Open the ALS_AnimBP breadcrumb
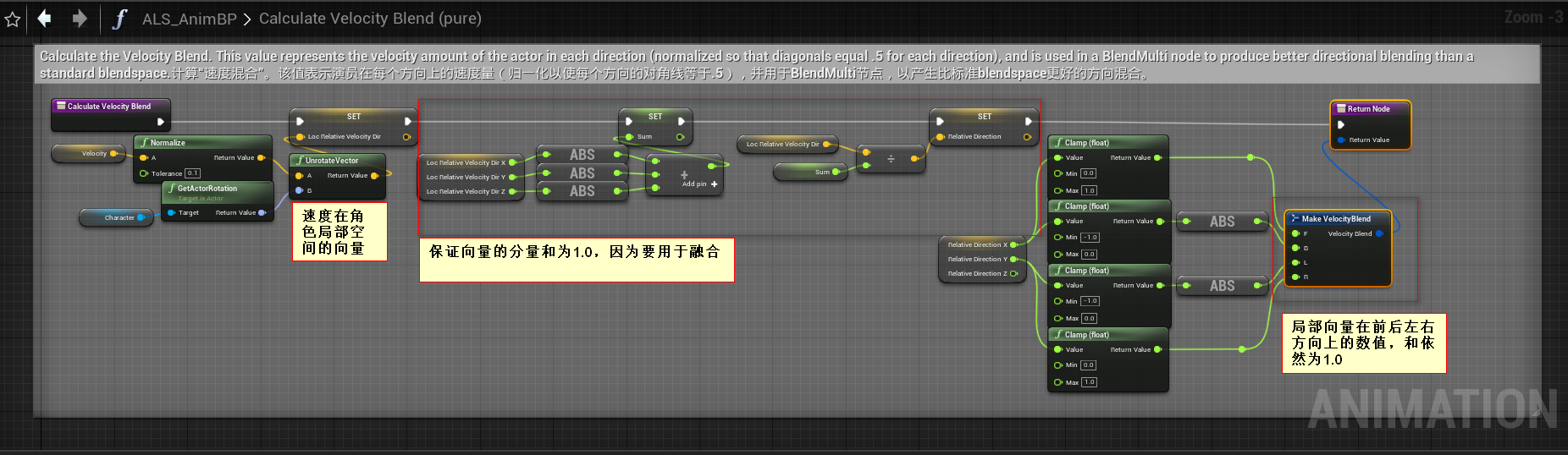The height and width of the screenshot is (455, 1568). [x=189, y=19]
